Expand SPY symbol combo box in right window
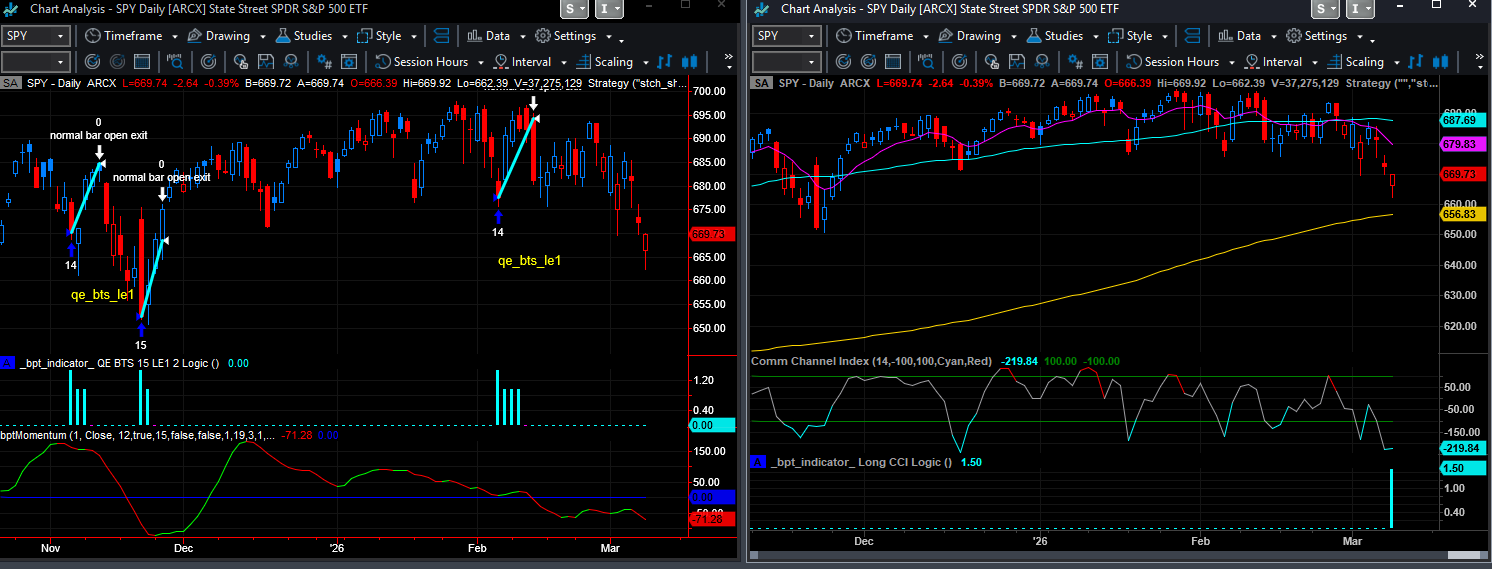This screenshot has width=1492, height=569. [x=812, y=36]
